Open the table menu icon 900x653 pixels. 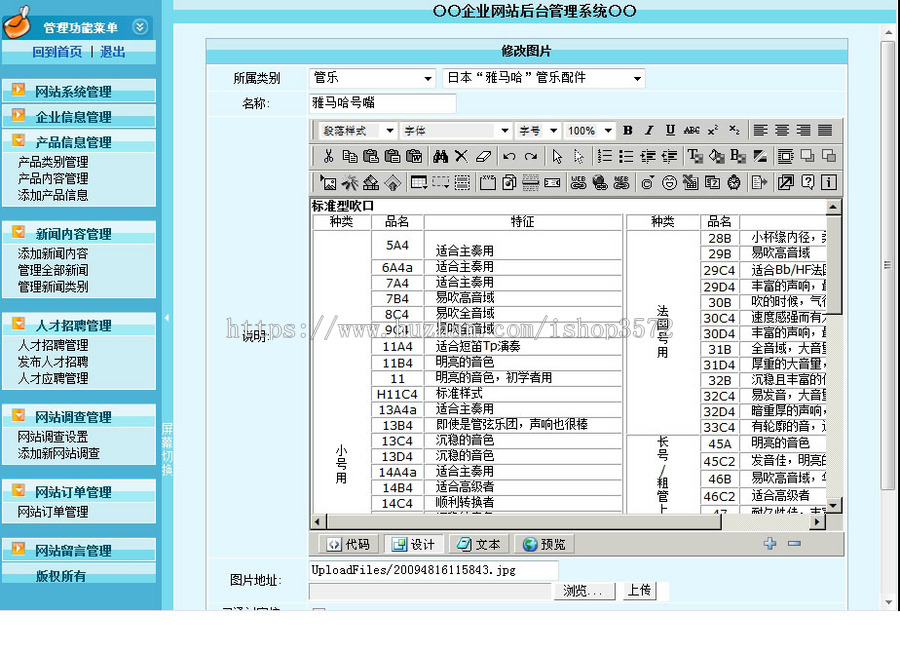click(x=418, y=182)
